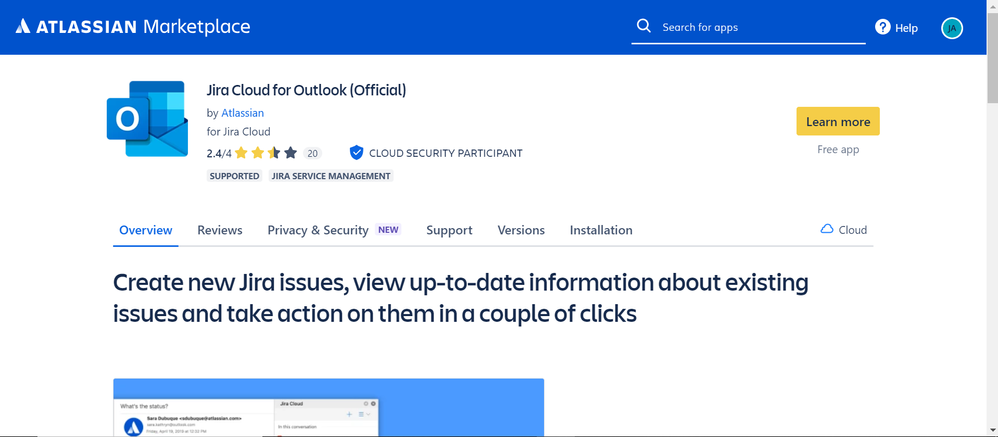Click the 'for Jira Cloud' text
The image size is (998, 437).
tap(239, 132)
